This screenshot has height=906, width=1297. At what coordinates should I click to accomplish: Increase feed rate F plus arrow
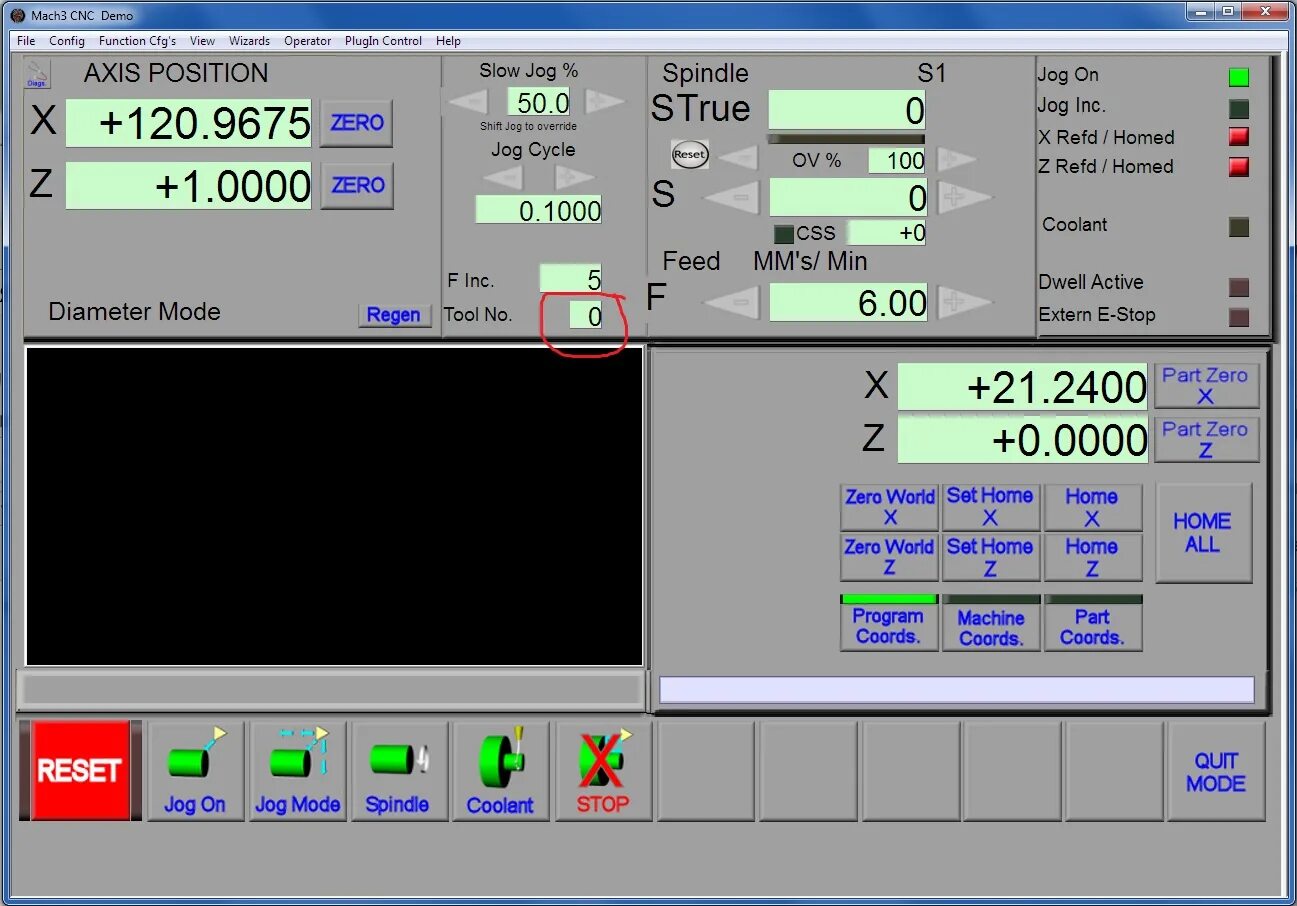[x=964, y=302]
